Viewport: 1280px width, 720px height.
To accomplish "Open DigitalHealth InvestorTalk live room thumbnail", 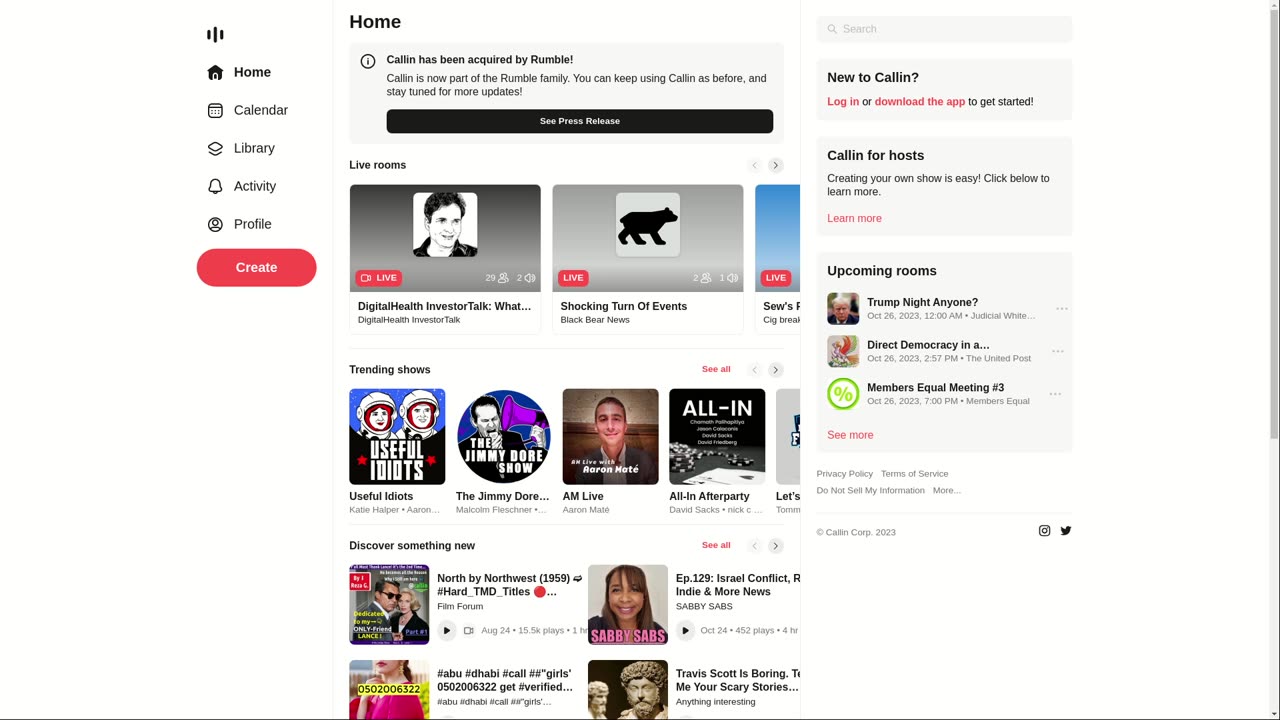I will [445, 238].
